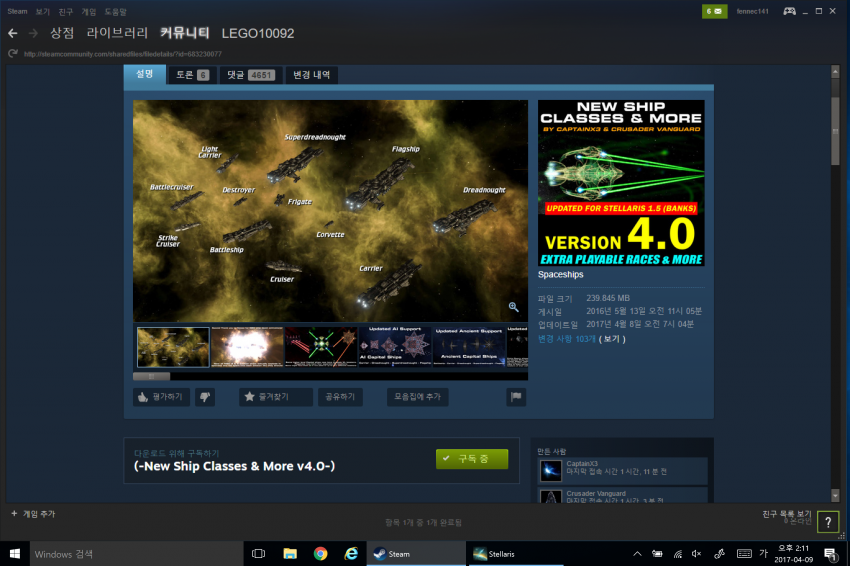Image resolution: width=850 pixels, height=566 pixels.
Task: Add to favorites with star button
Action: (x=276, y=397)
